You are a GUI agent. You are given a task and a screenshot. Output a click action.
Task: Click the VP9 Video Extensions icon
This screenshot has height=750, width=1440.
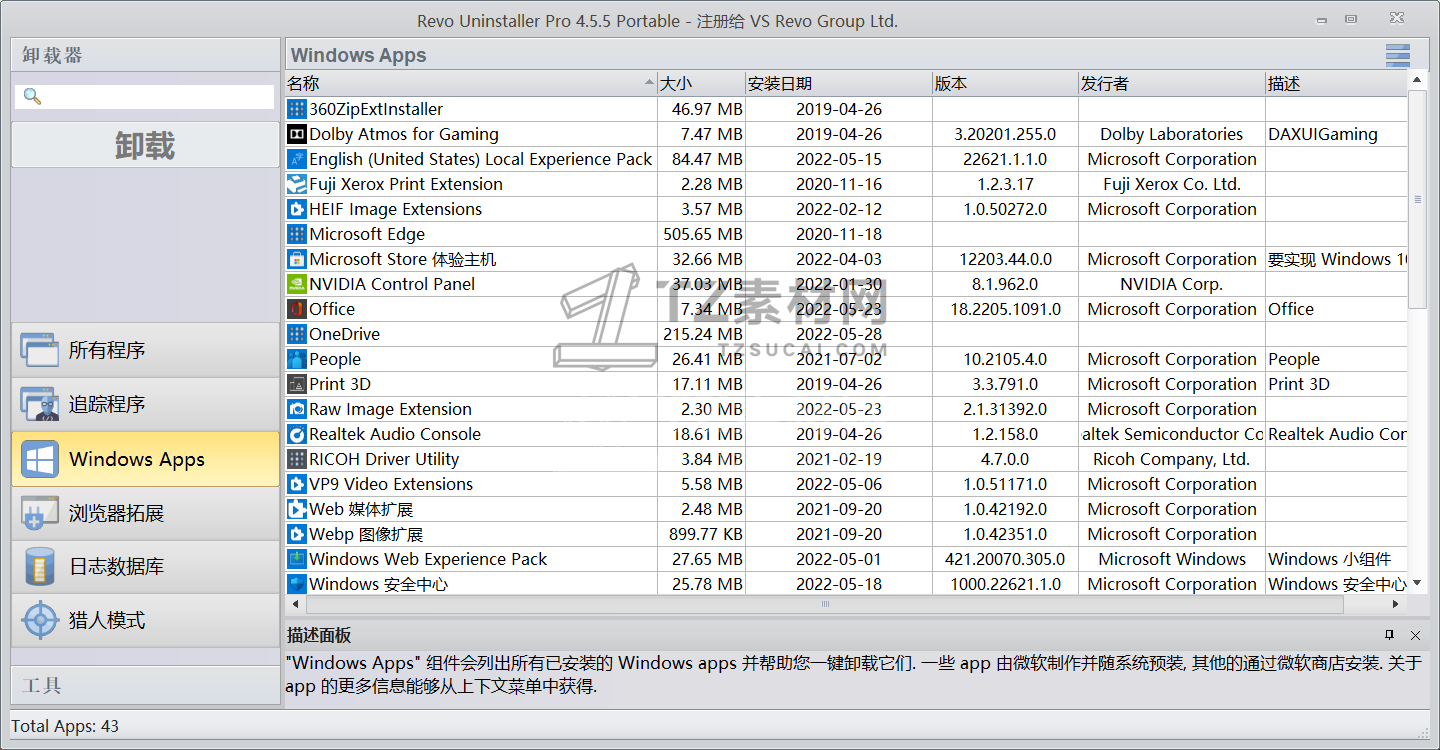coord(296,484)
